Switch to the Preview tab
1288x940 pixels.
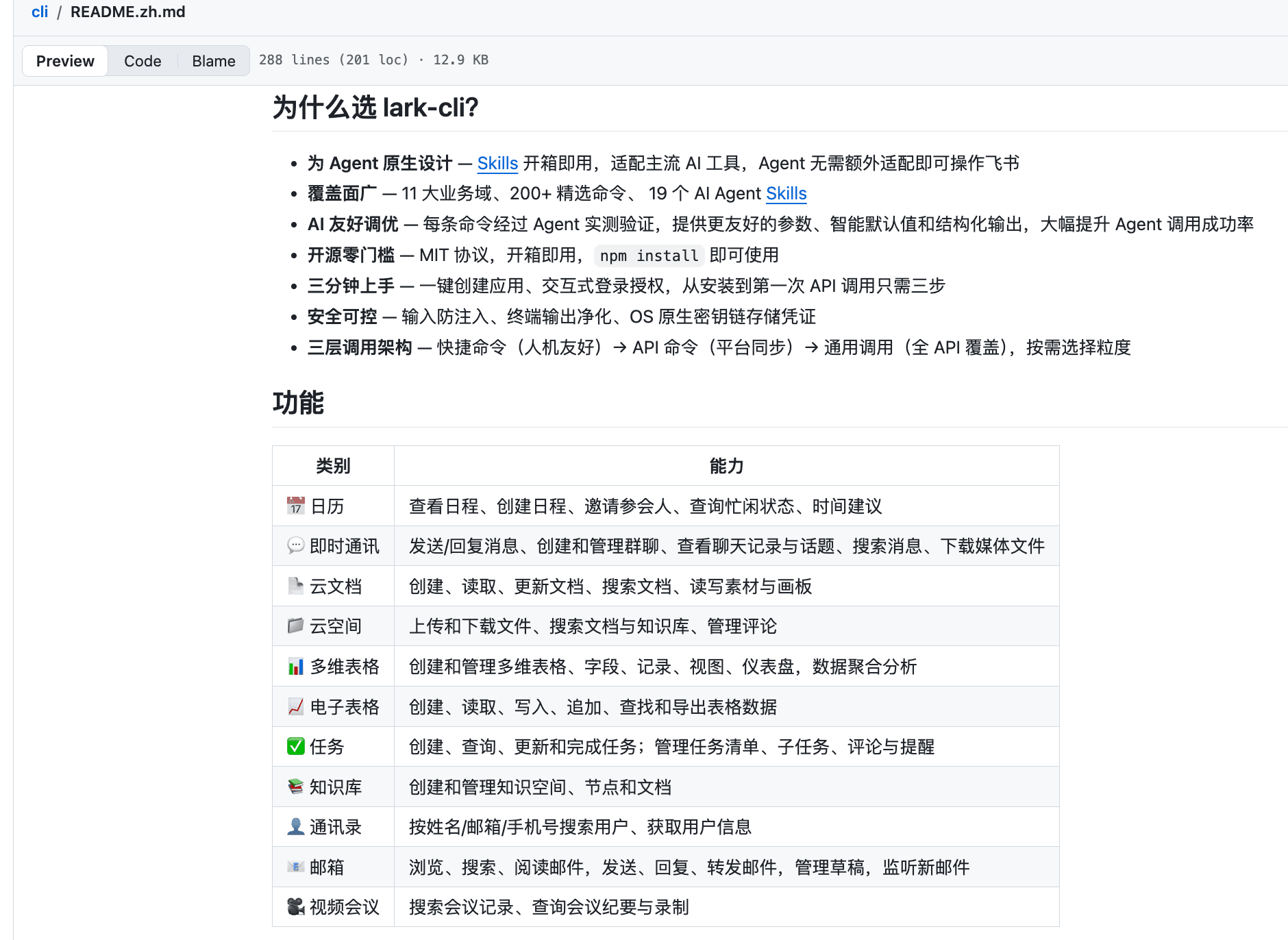[65, 61]
